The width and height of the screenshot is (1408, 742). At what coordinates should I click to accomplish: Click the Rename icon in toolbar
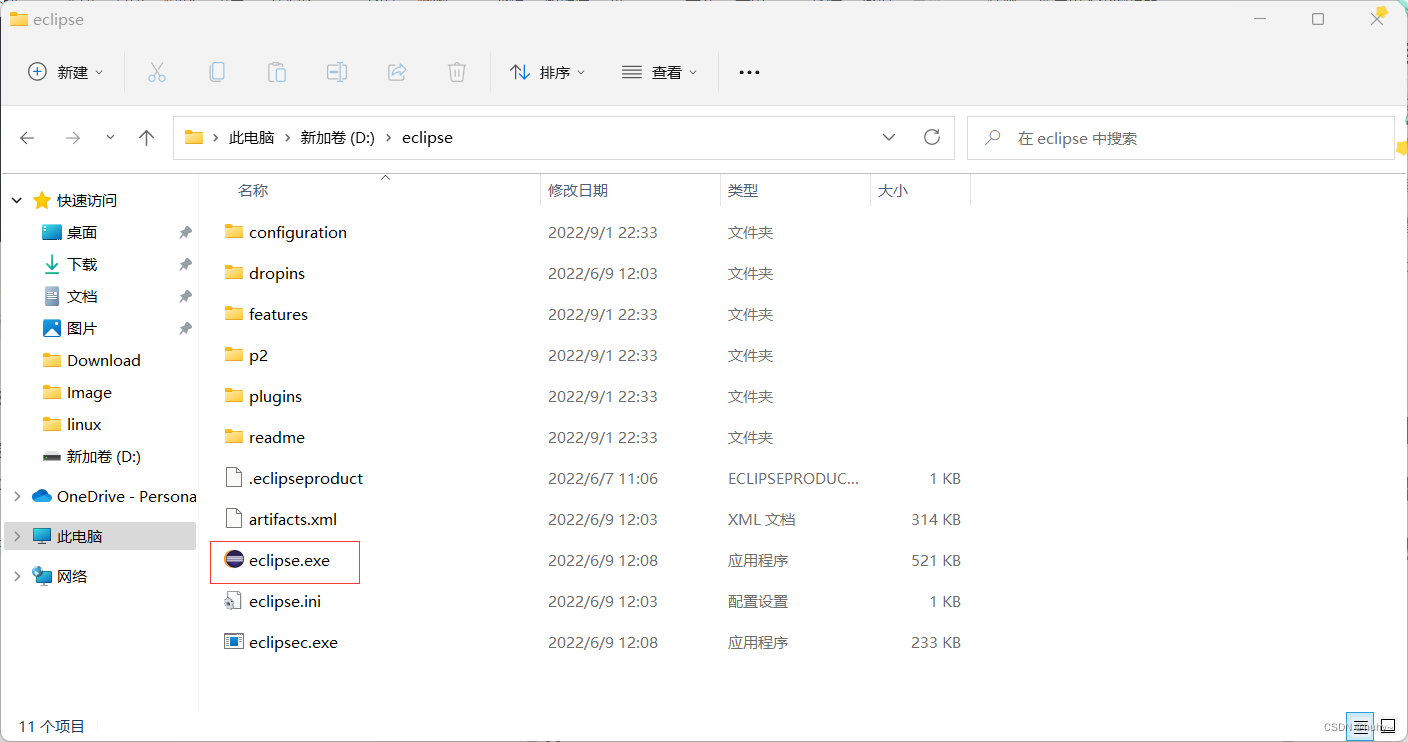[x=337, y=72]
